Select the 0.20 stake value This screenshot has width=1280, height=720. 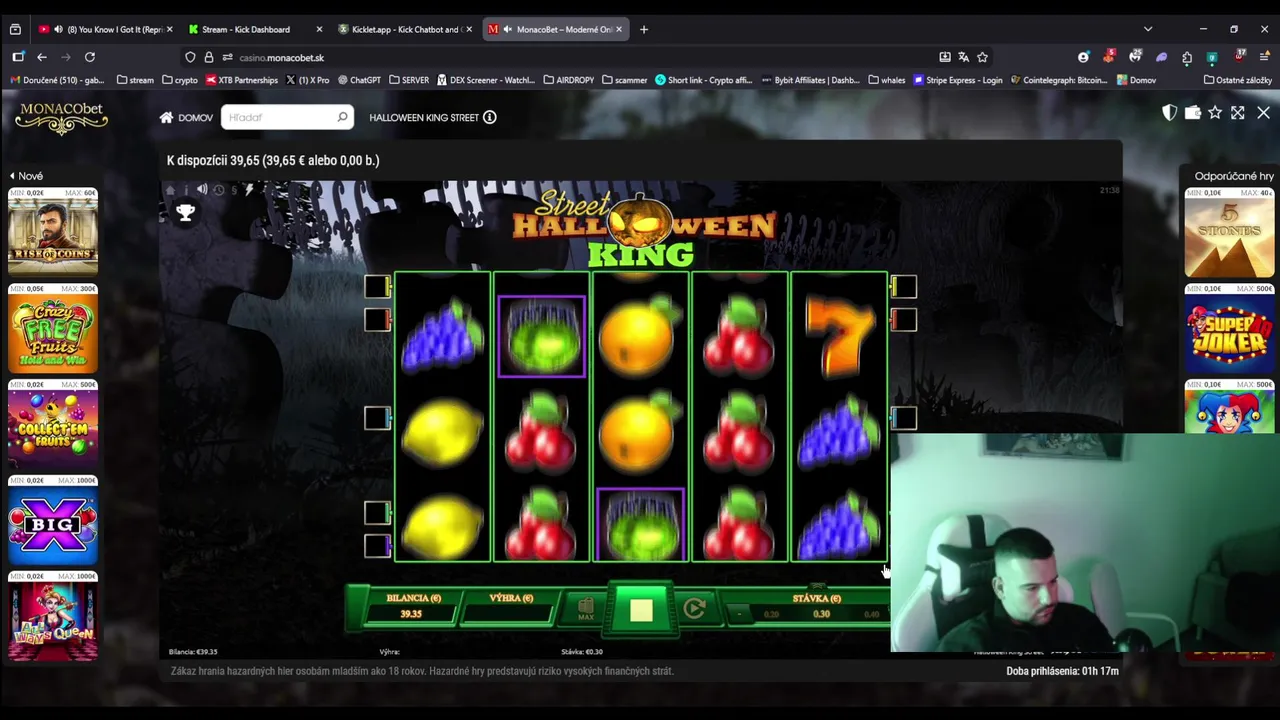[771, 614]
